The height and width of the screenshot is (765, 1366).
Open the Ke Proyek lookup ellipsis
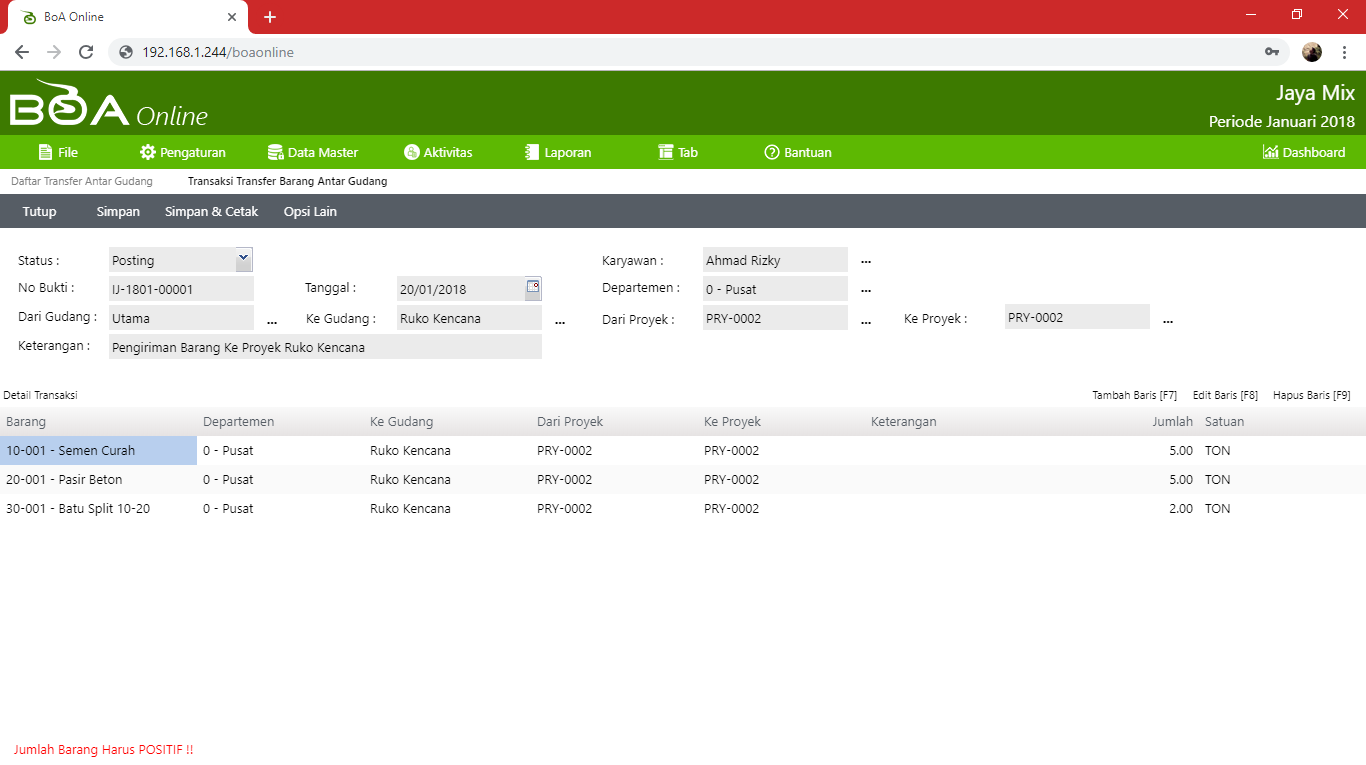[1167, 320]
